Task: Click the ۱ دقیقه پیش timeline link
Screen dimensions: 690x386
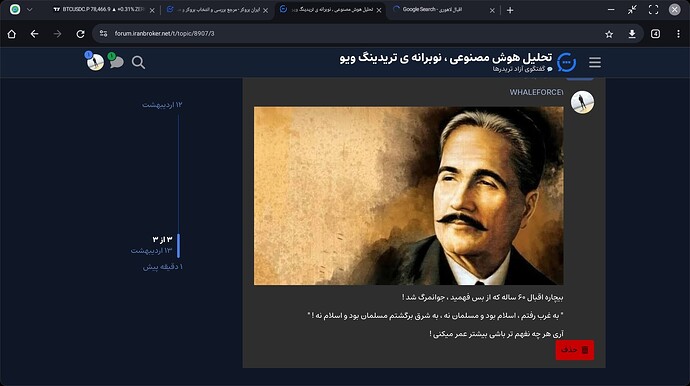Action: (162, 267)
